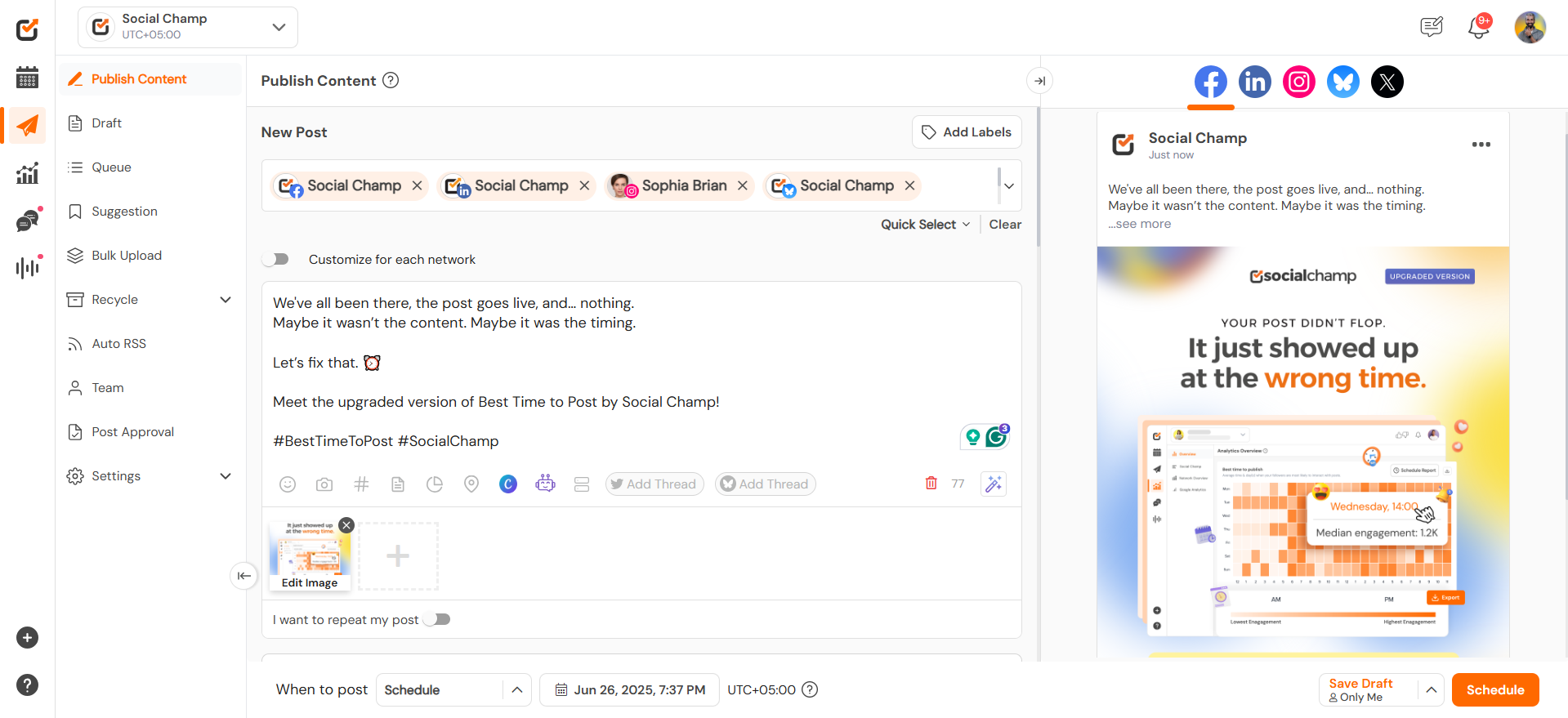Screen dimensions: 1568x718
Task: Expand the Recycle menu section
Action: tap(226, 300)
